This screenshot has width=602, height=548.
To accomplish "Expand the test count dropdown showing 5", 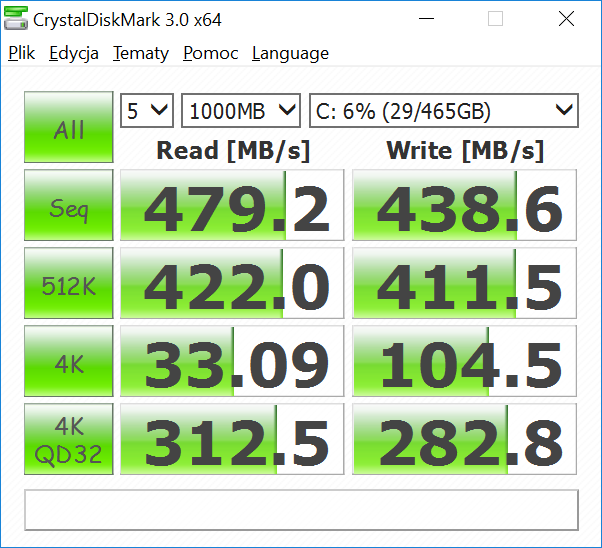I will 147,111.
